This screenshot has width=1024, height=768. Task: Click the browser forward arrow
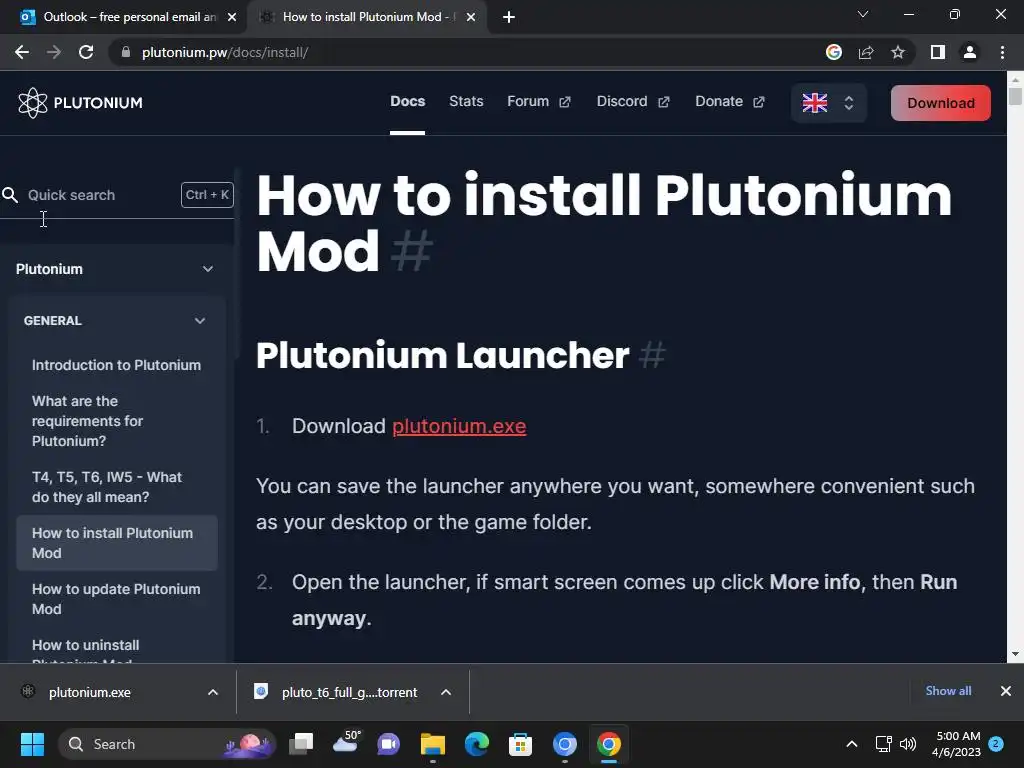click(x=54, y=52)
